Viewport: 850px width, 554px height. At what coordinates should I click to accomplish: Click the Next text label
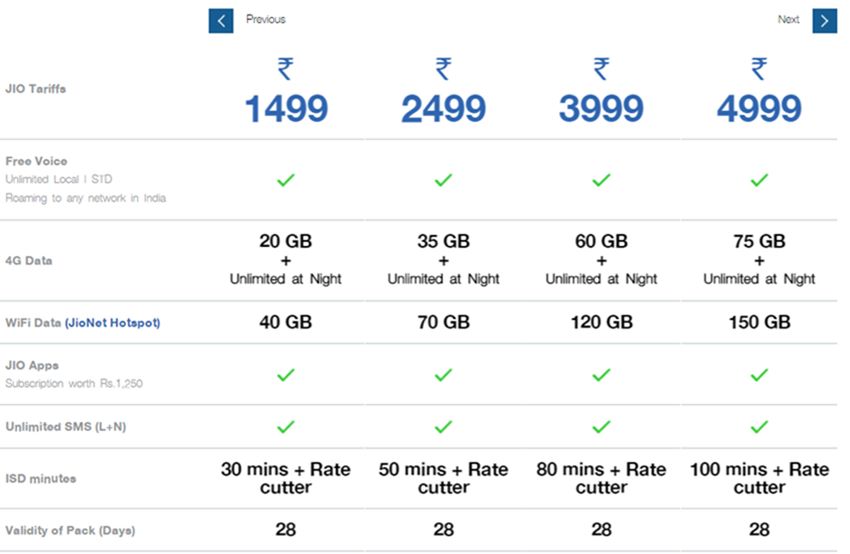[788, 20]
